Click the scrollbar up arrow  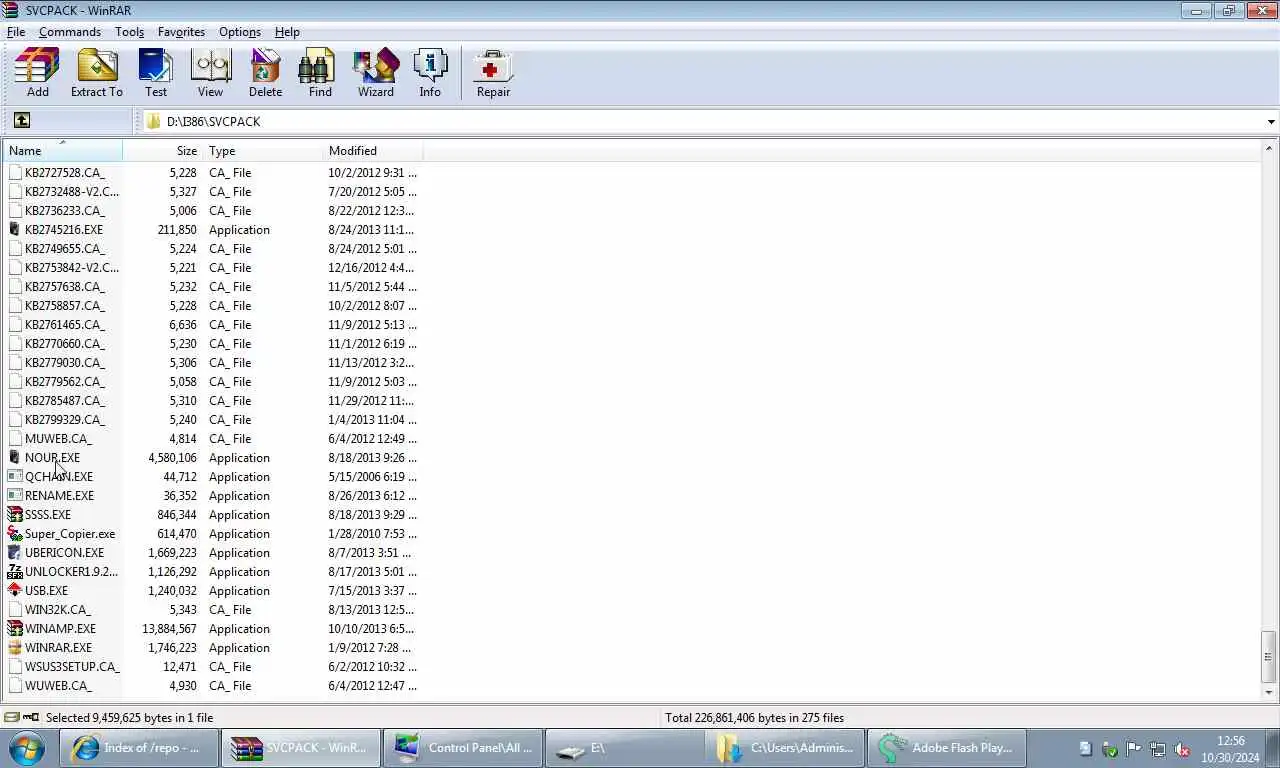pyautogui.click(x=1269, y=148)
